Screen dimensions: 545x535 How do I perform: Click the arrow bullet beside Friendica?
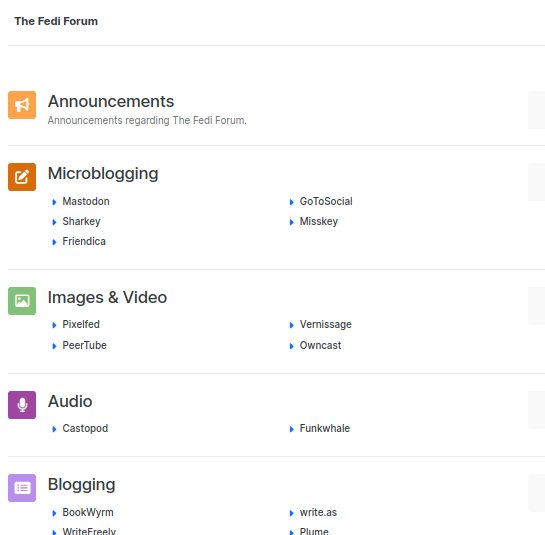pos(54,242)
